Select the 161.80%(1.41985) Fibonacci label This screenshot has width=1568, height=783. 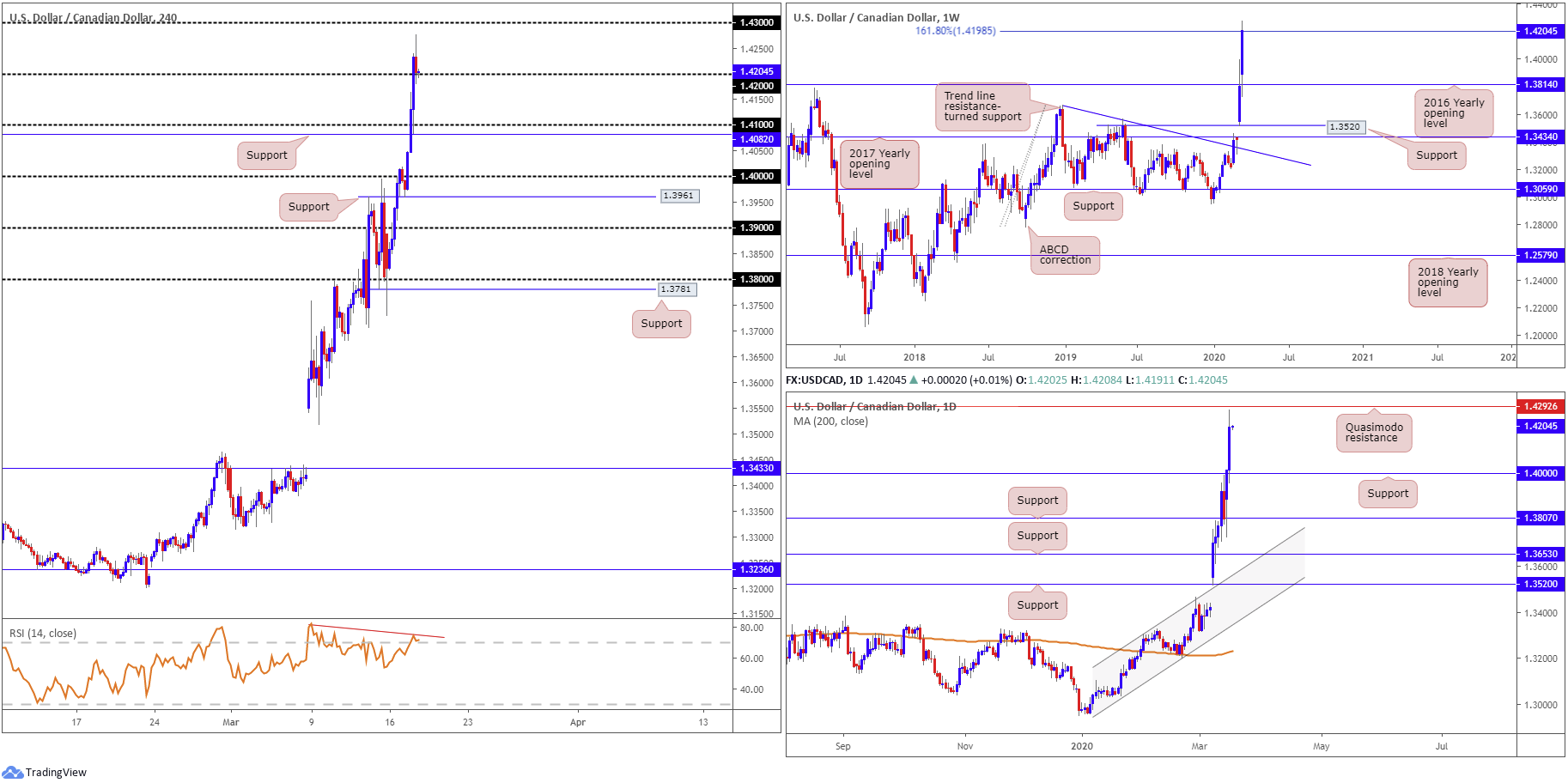pos(956,31)
